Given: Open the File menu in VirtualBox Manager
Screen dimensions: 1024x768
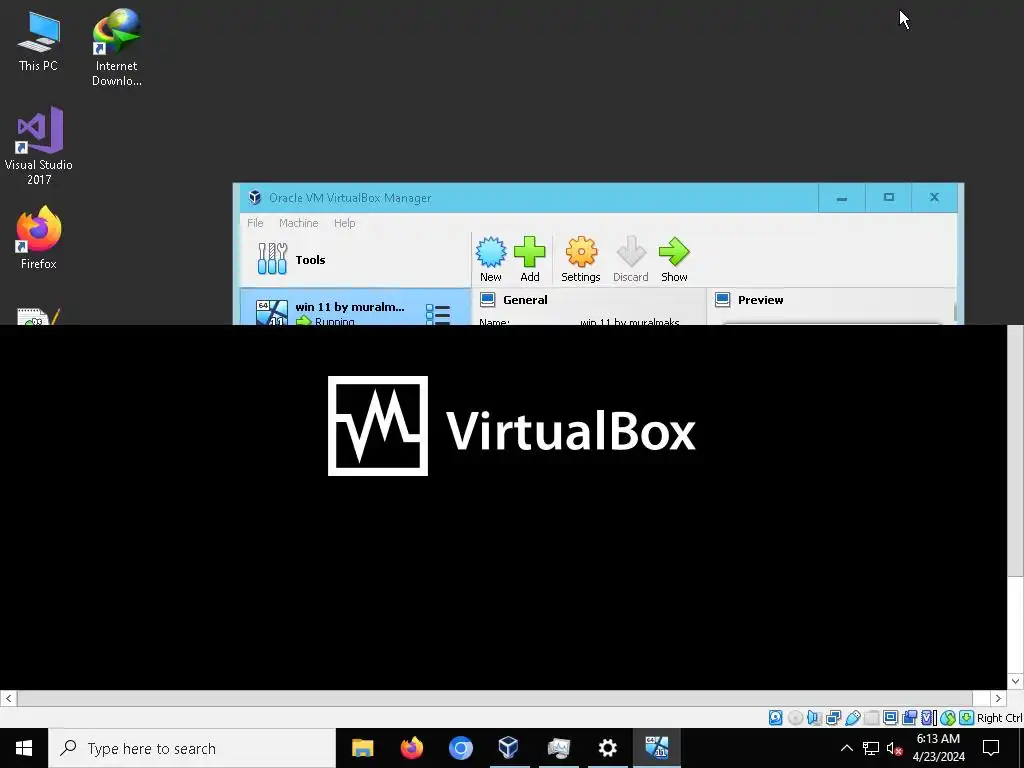Looking at the screenshot, I should 255,223.
